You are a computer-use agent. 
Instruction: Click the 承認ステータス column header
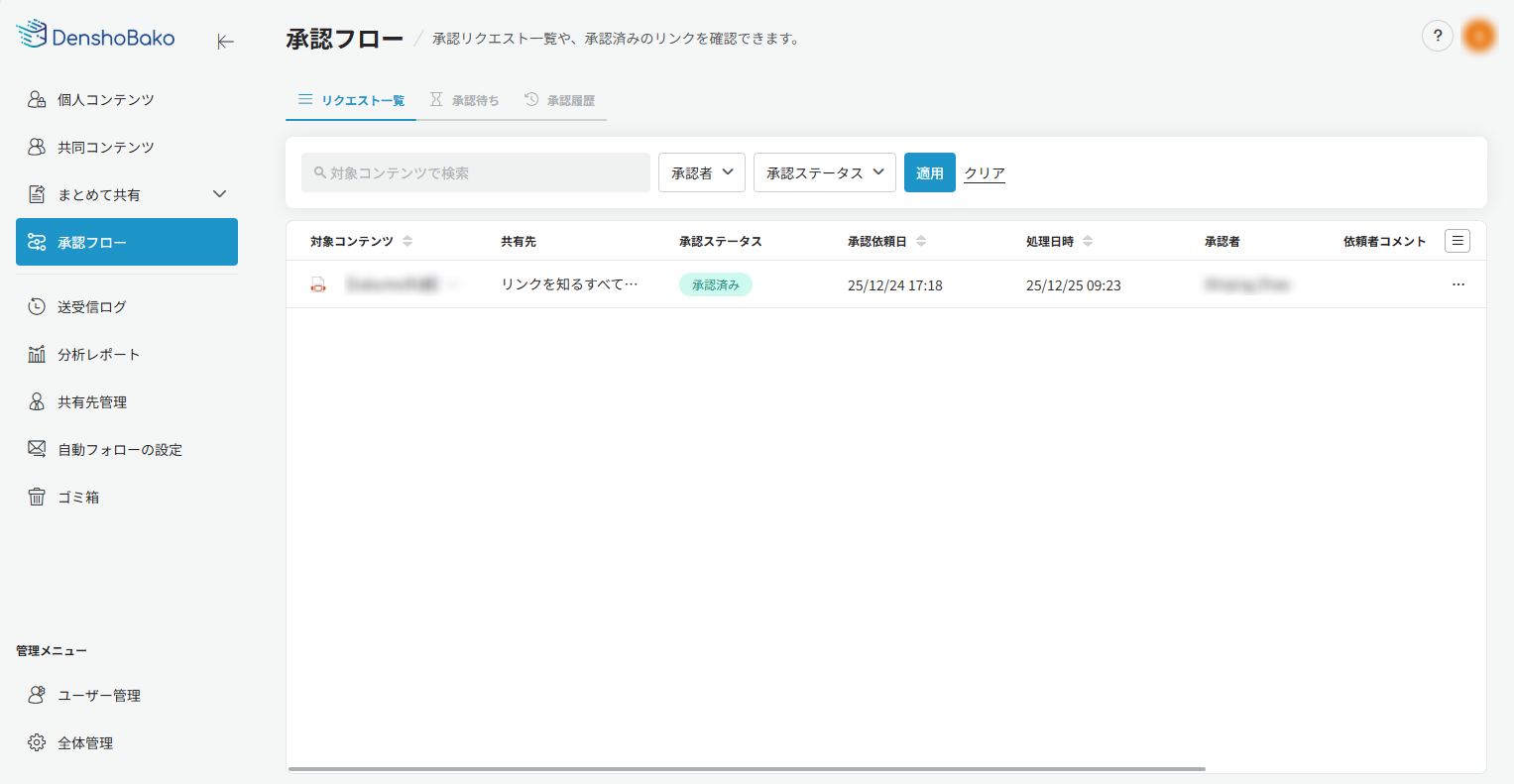tap(721, 241)
